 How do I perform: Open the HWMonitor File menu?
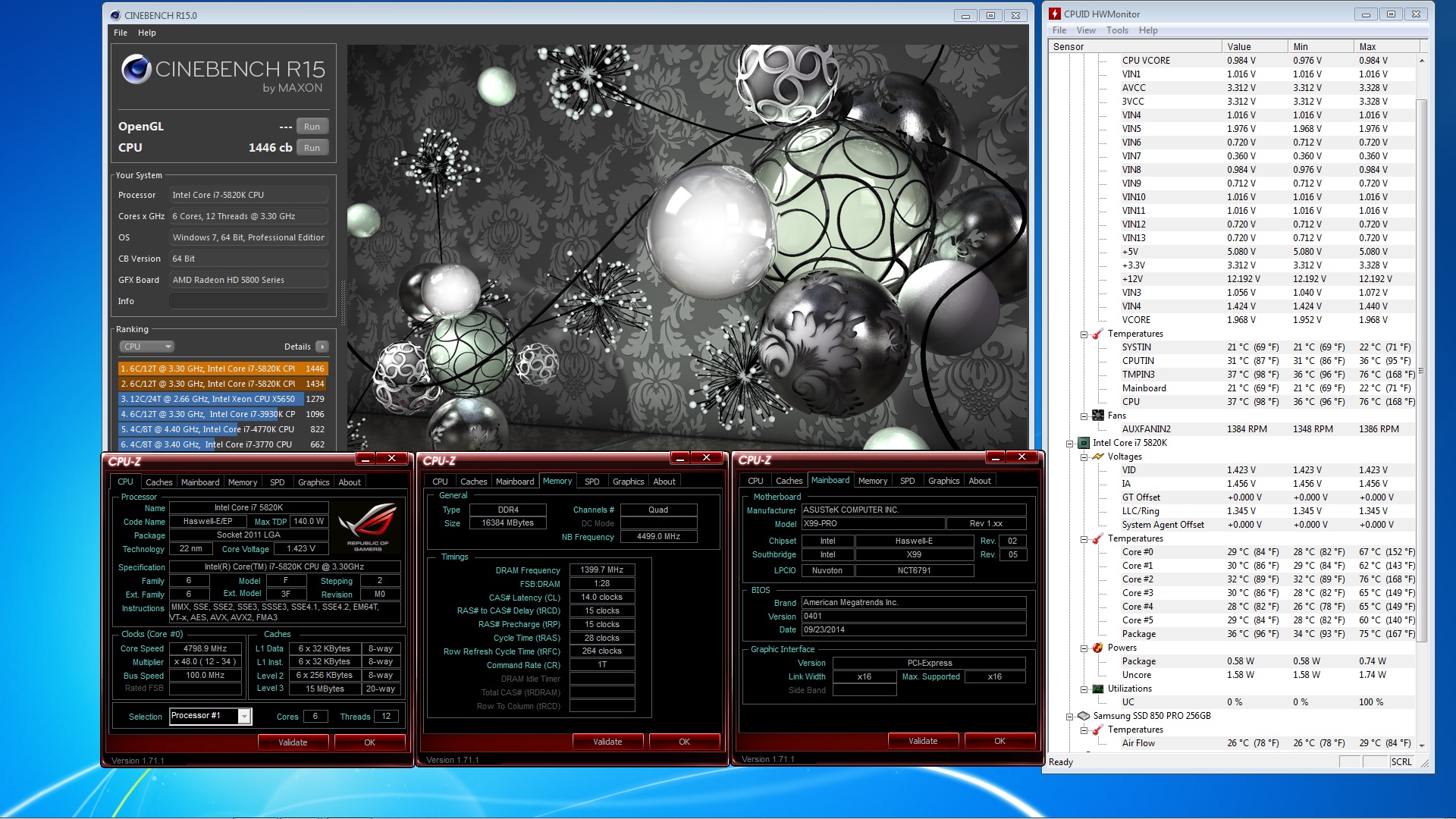tap(1059, 30)
